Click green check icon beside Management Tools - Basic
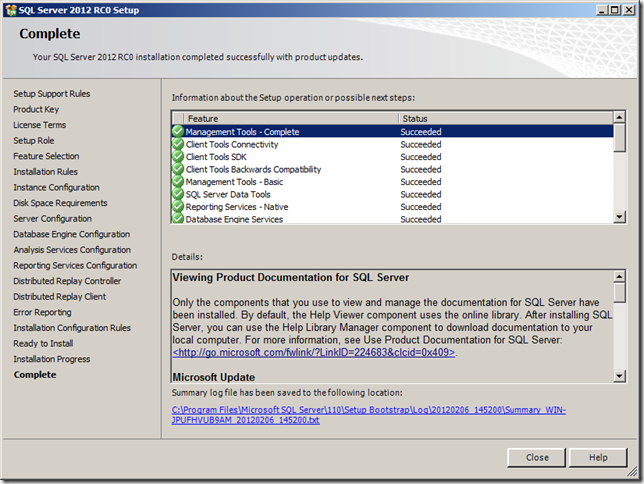The width and height of the screenshot is (644, 484). (x=178, y=182)
